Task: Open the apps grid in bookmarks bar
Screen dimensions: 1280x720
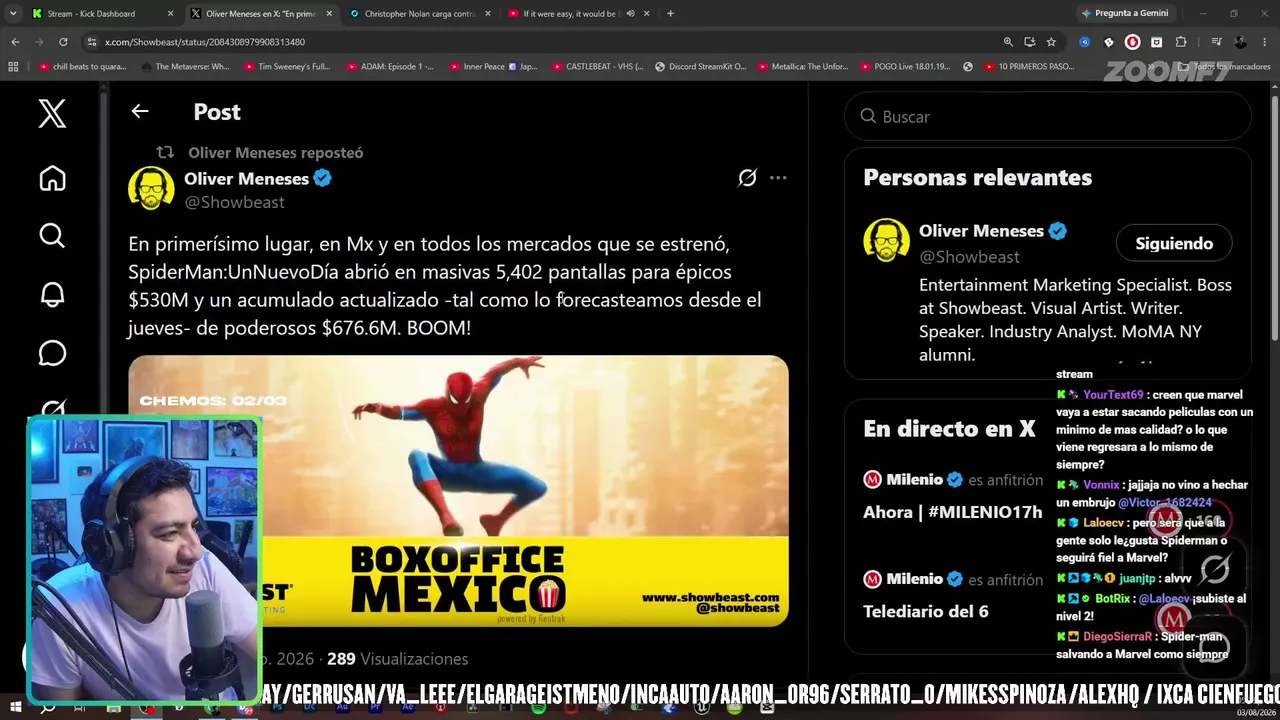Action: click(x=13, y=67)
